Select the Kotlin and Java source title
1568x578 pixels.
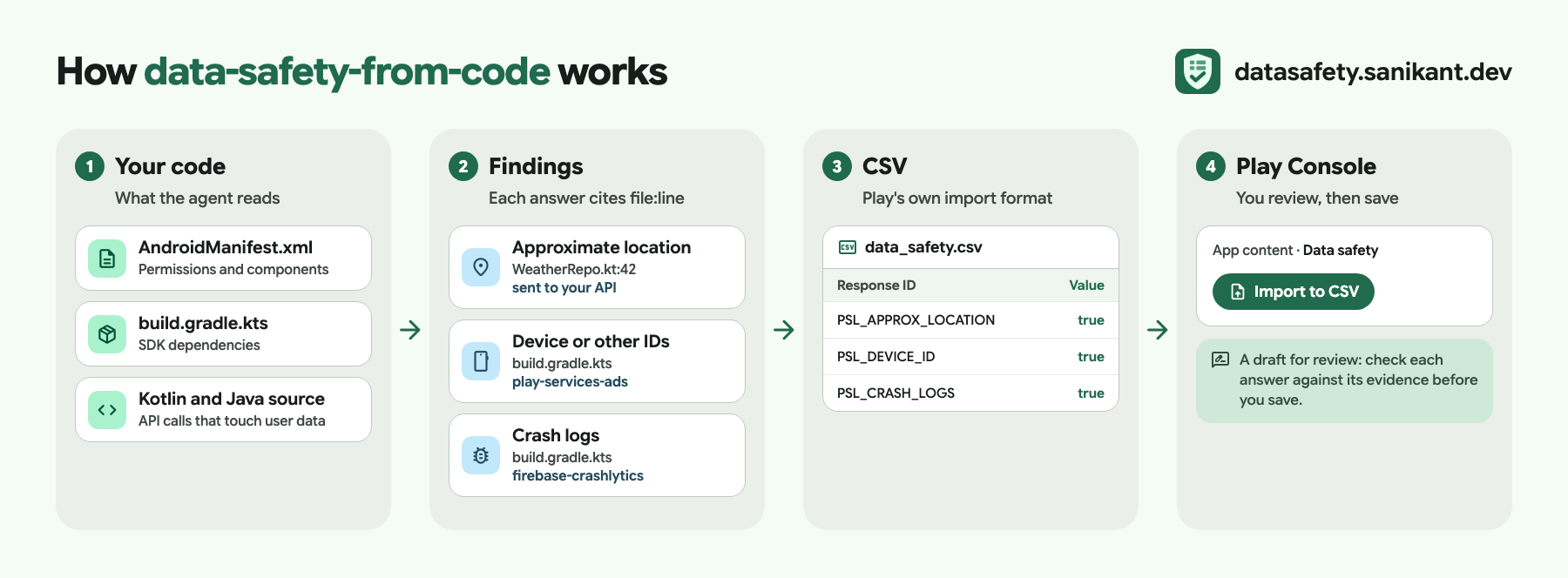232,399
